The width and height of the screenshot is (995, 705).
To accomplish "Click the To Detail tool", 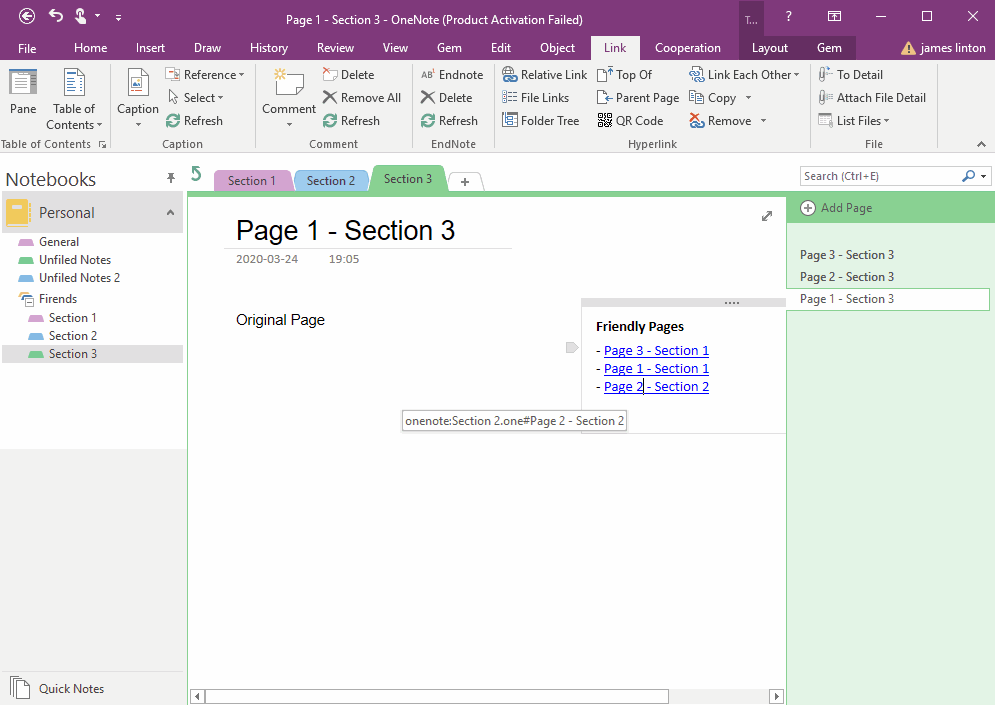I will coord(850,75).
